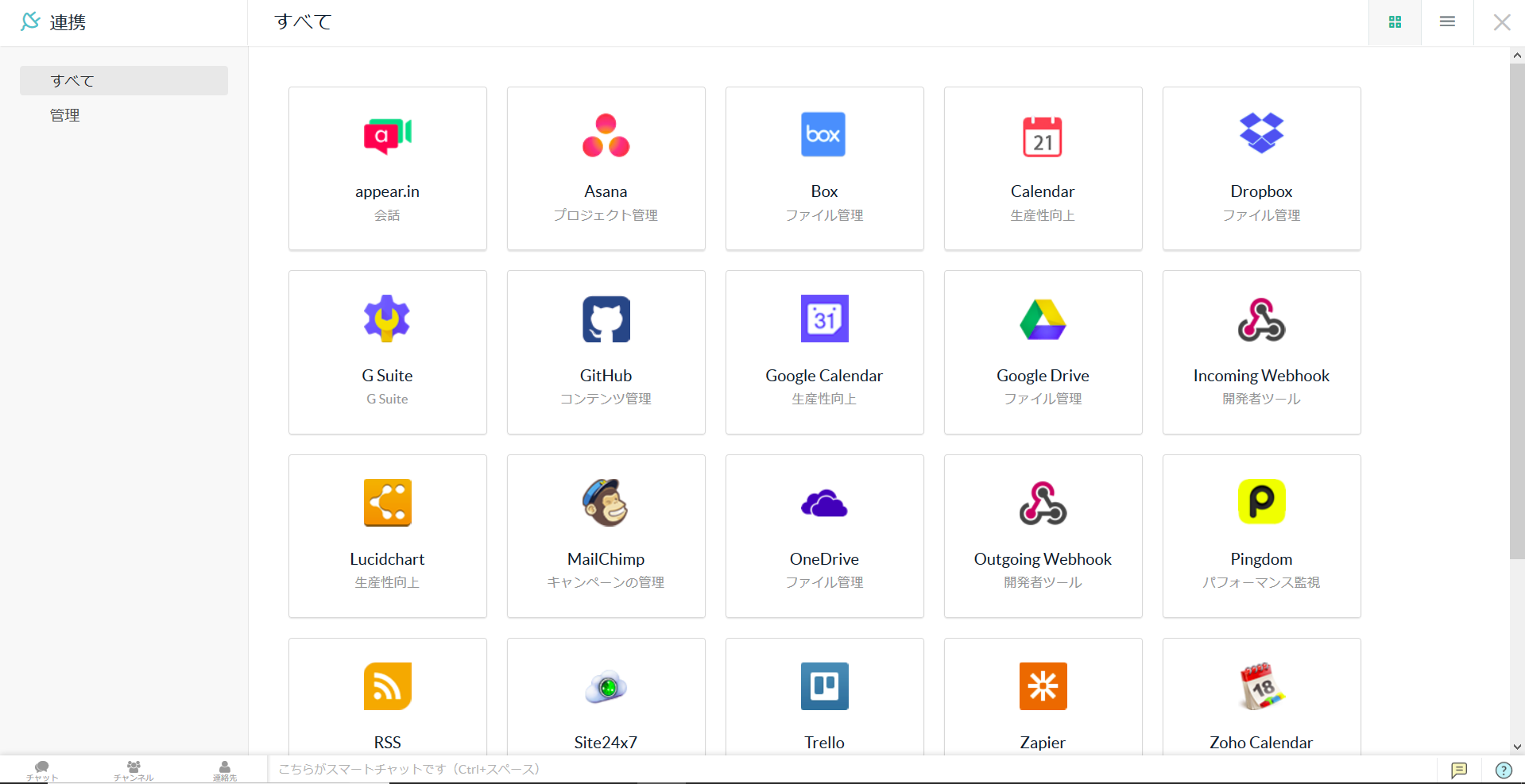Click the scrollbar down arrow
This screenshot has width=1525, height=784.
[1517, 747]
